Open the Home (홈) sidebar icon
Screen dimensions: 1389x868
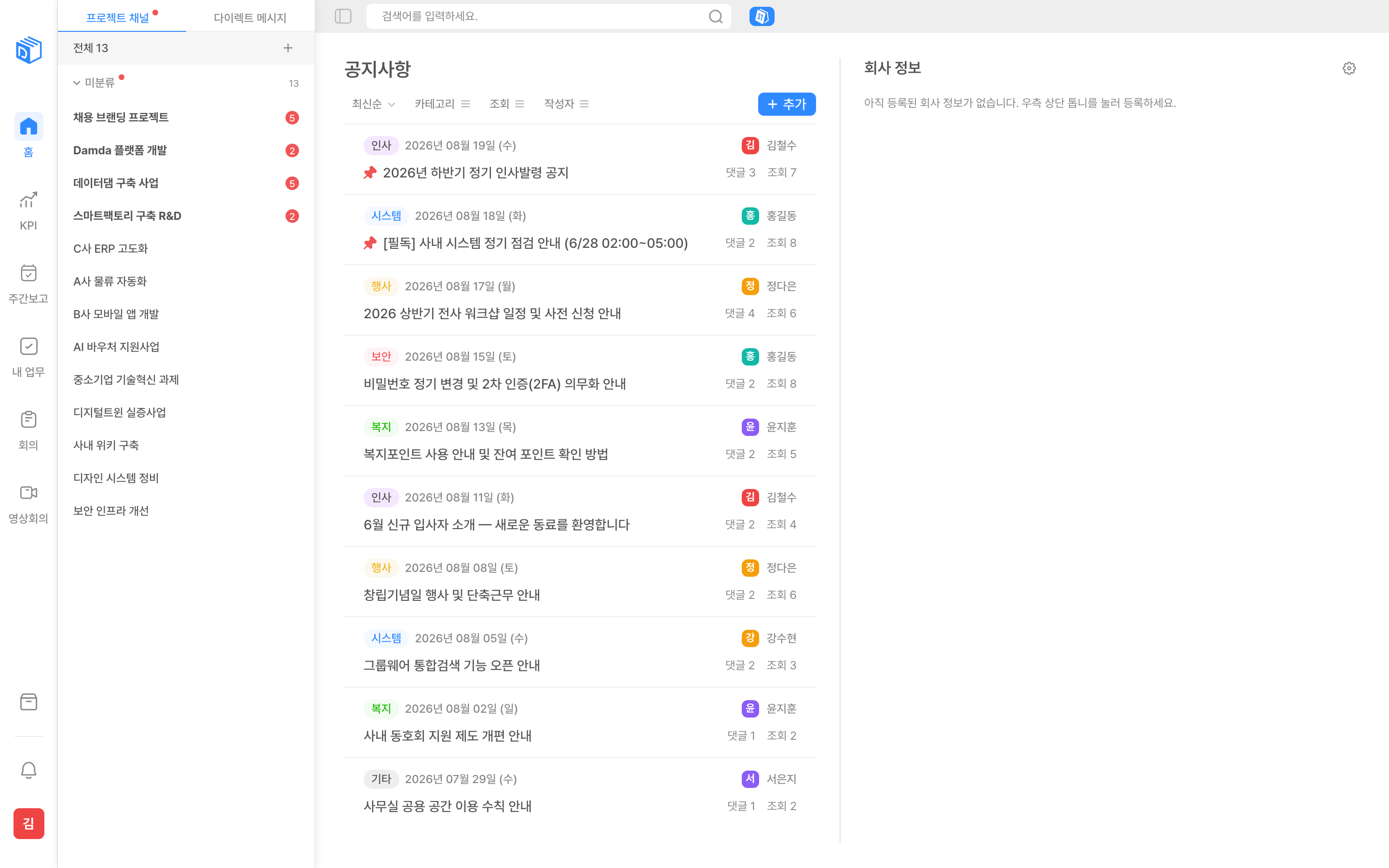click(x=29, y=126)
